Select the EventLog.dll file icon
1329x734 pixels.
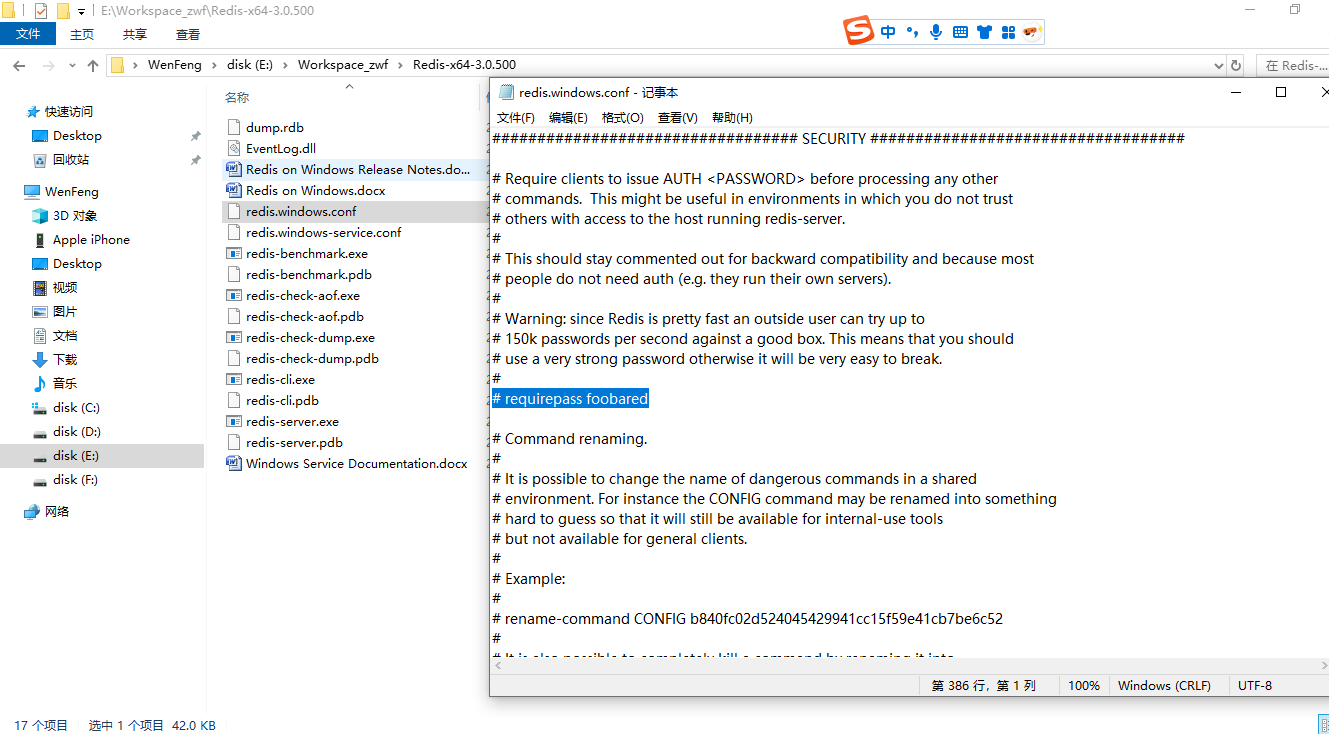tap(233, 149)
